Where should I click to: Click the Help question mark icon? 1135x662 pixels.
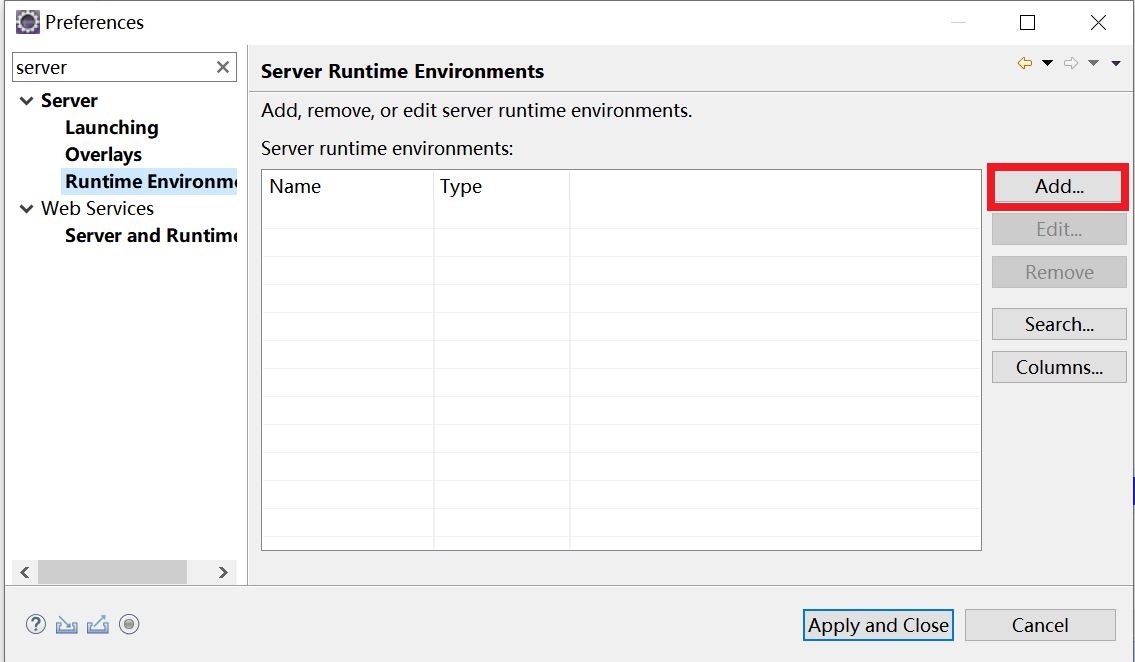pyautogui.click(x=35, y=624)
